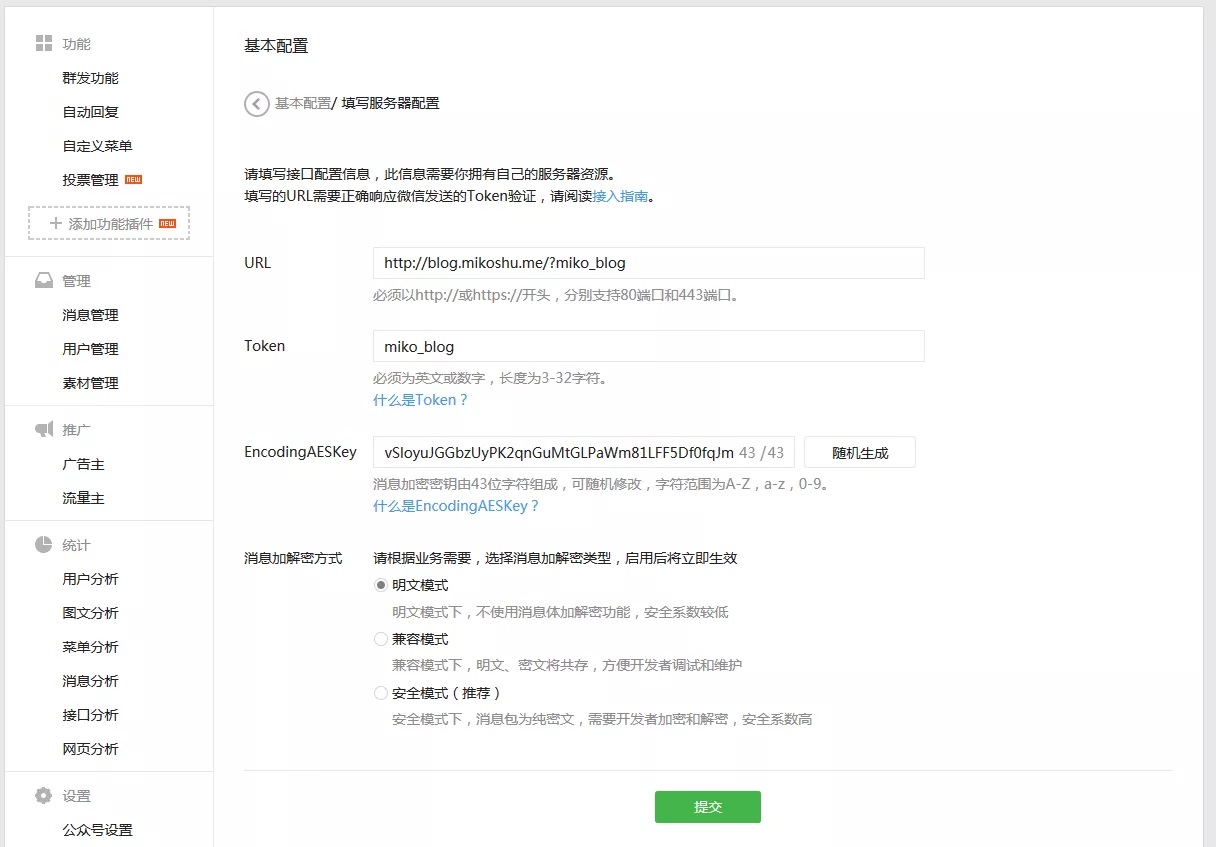Open the 接入指南 link
This screenshot has height=847, width=1216.
pos(620,196)
